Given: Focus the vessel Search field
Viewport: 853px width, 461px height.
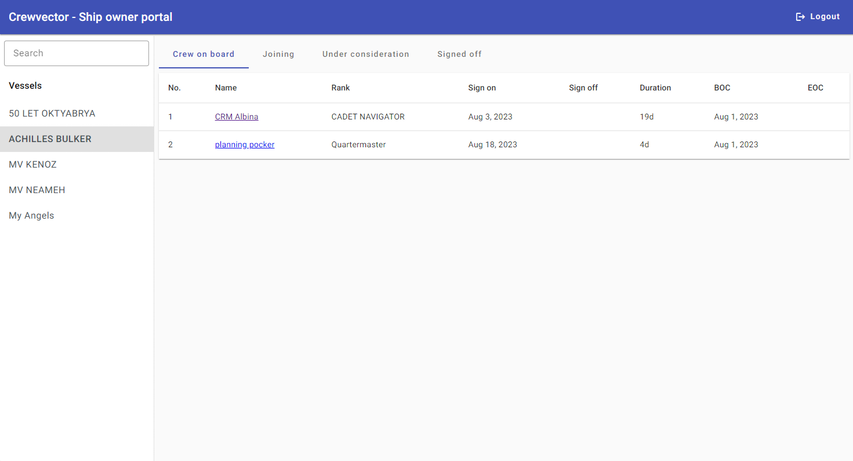Looking at the screenshot, I should (77, 53).
